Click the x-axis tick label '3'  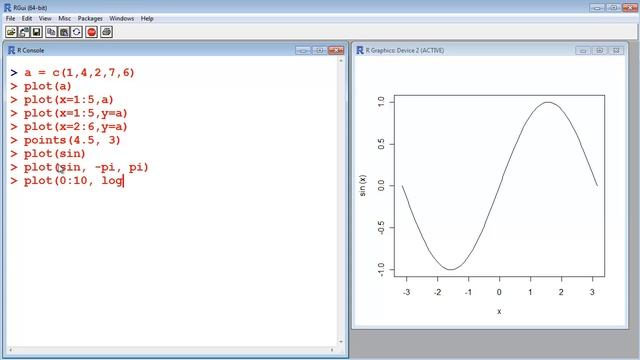coord(592,292)
